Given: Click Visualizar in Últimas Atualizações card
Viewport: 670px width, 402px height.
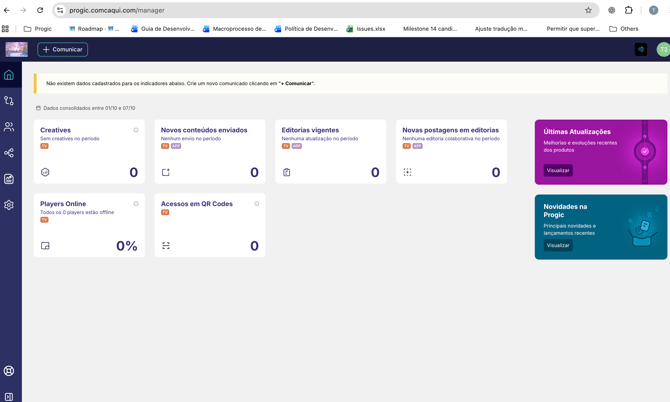Looking at the screenshot, I should 558,170.
